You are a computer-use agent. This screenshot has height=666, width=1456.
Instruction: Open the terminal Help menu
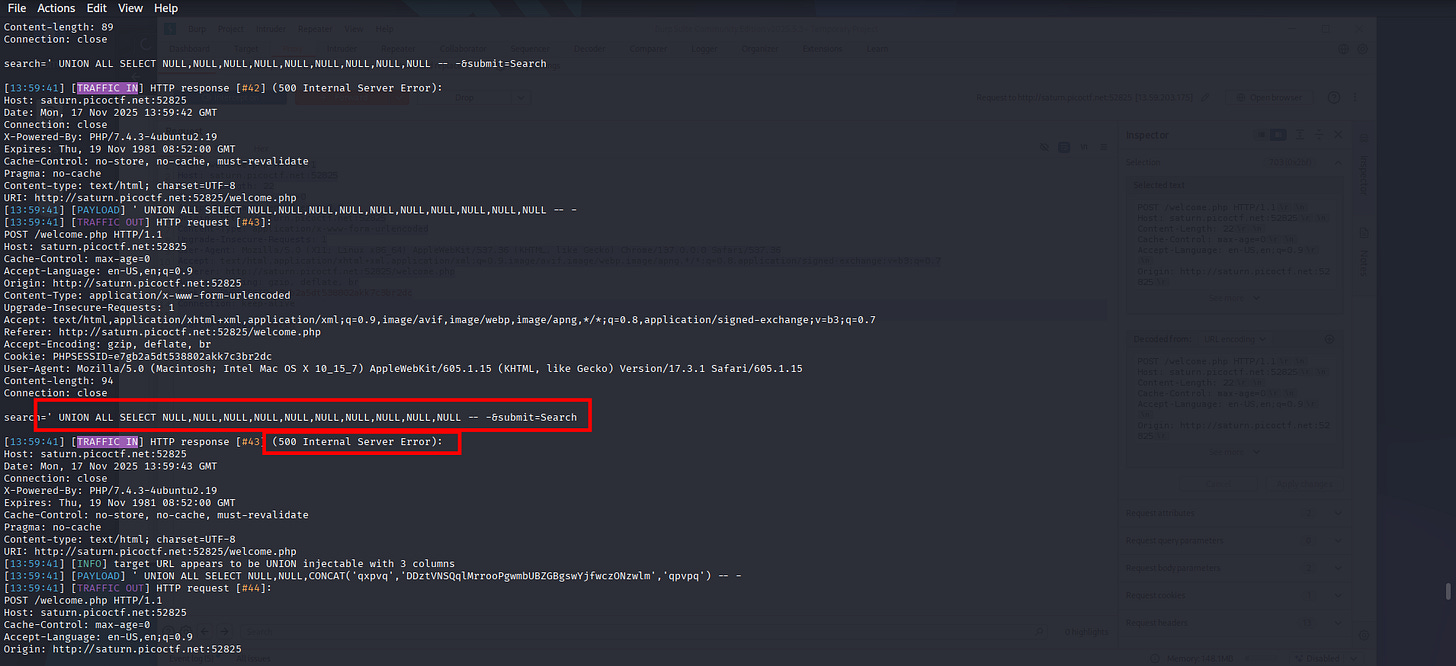click(166, 8)
